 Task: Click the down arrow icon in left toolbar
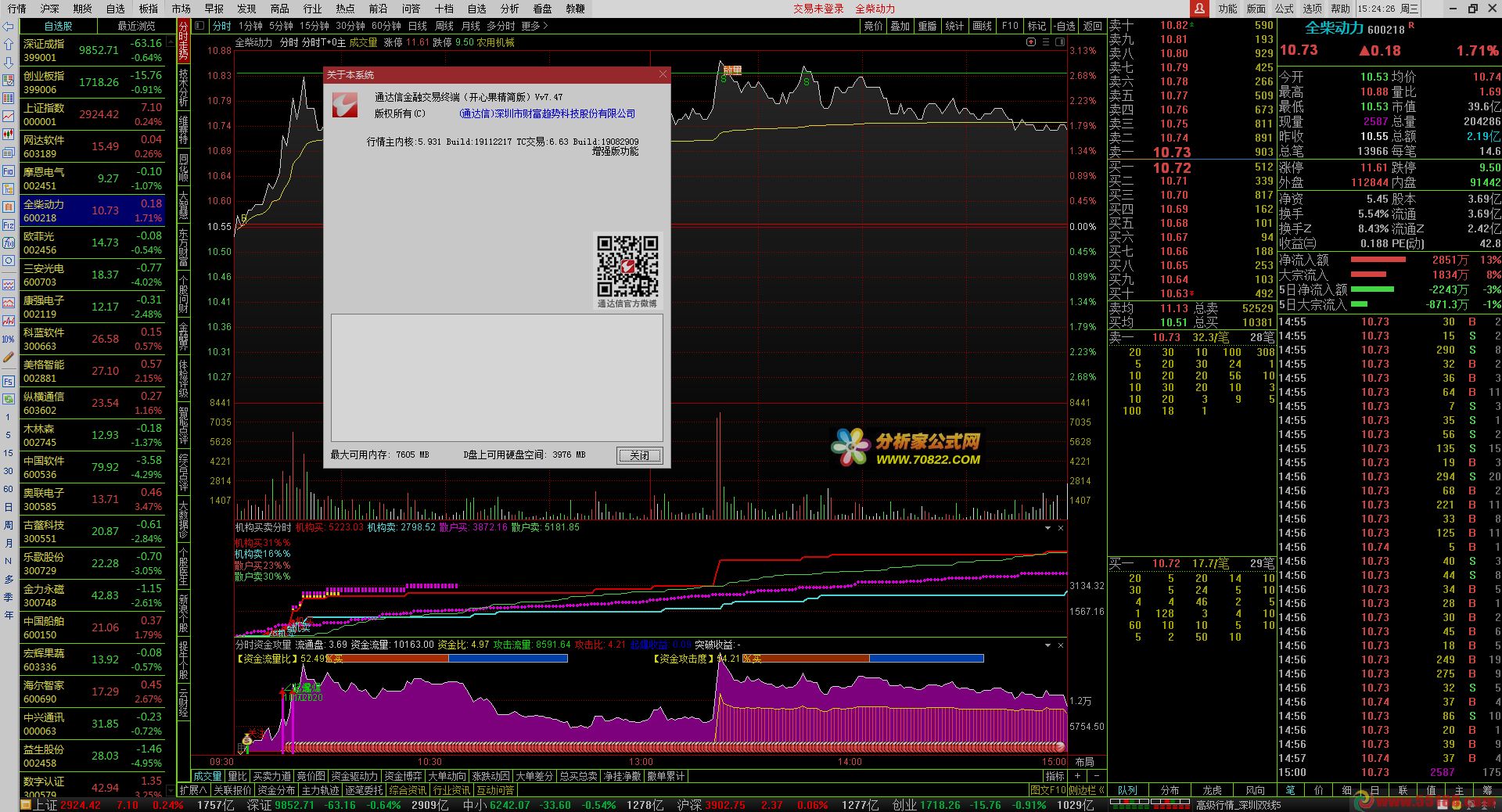[x=8, y=62]
